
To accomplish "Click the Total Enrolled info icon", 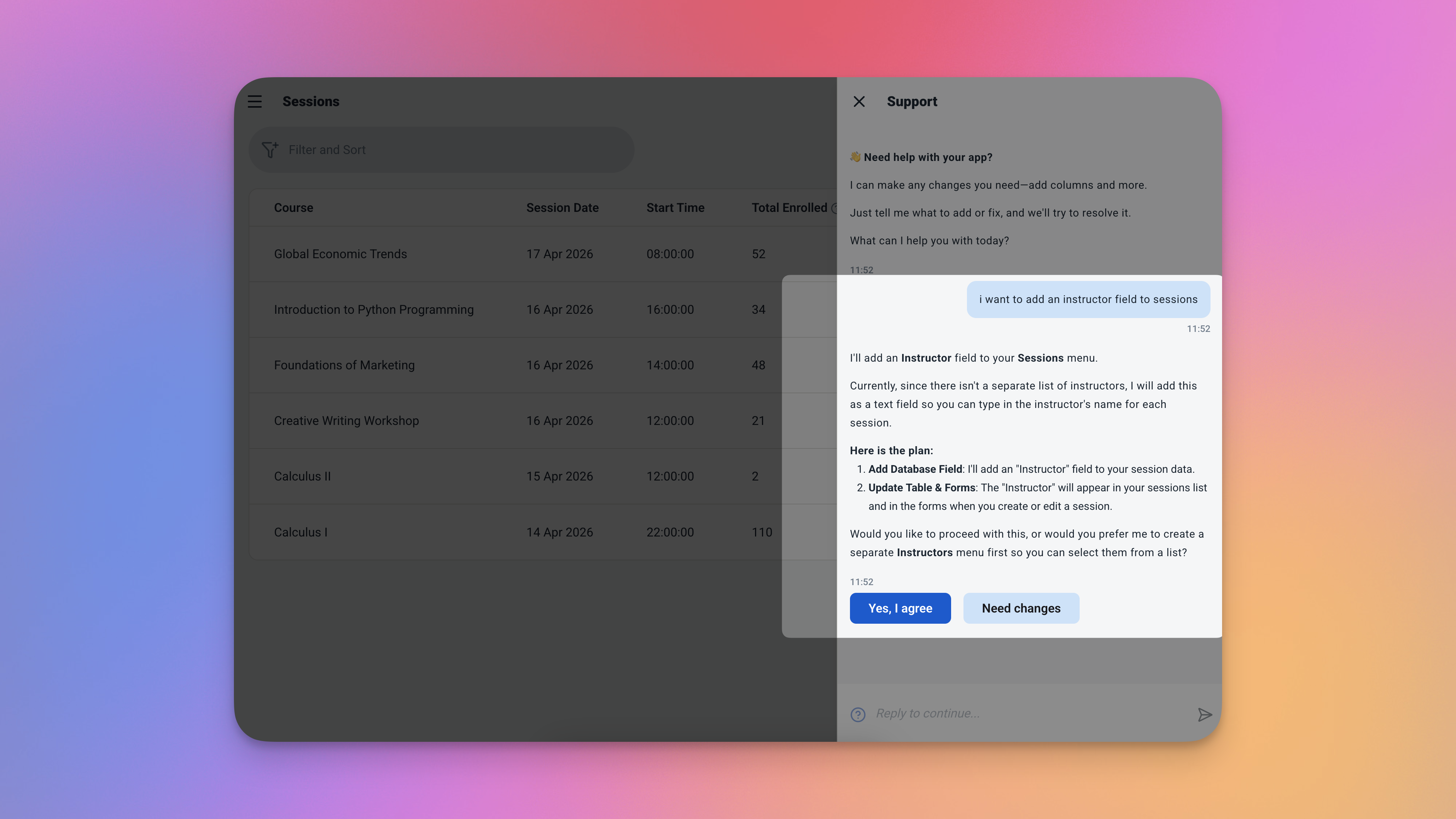I will (834, 208).
